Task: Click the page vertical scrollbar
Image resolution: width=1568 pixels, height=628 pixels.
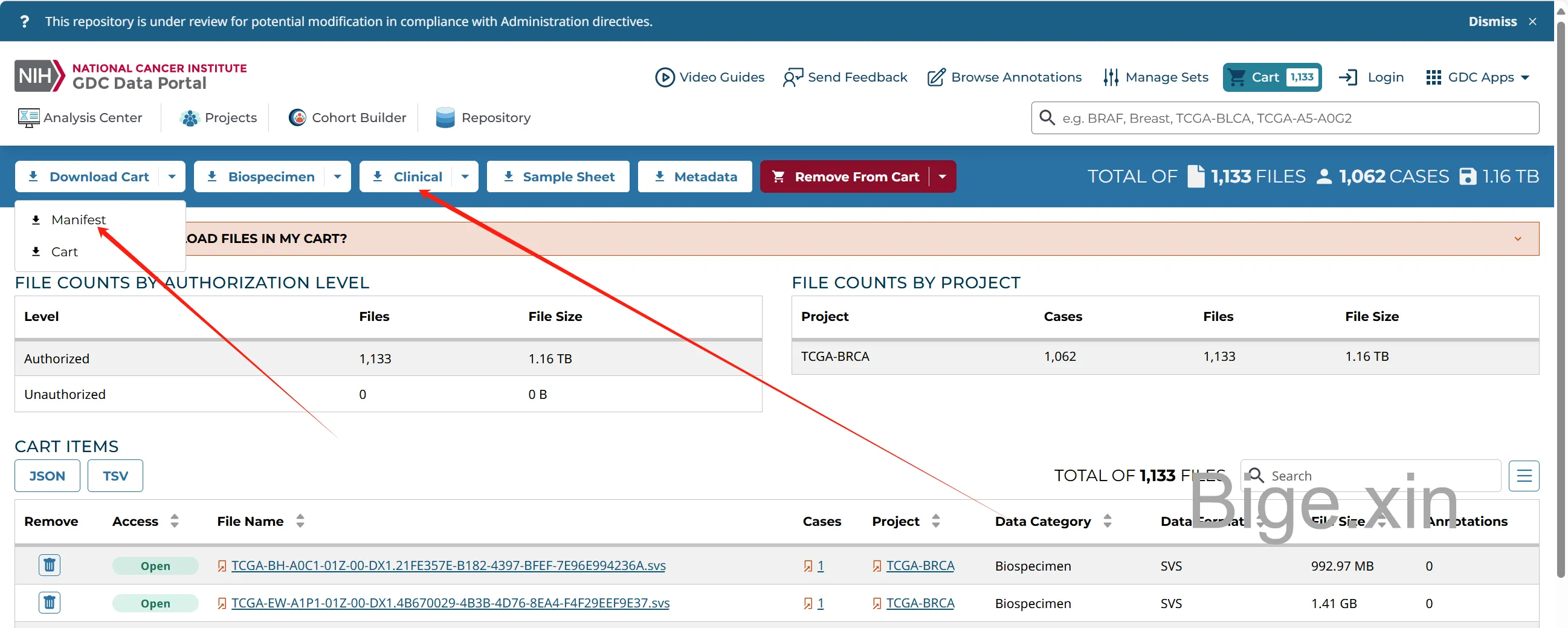Action: [x=1561, y=299]
